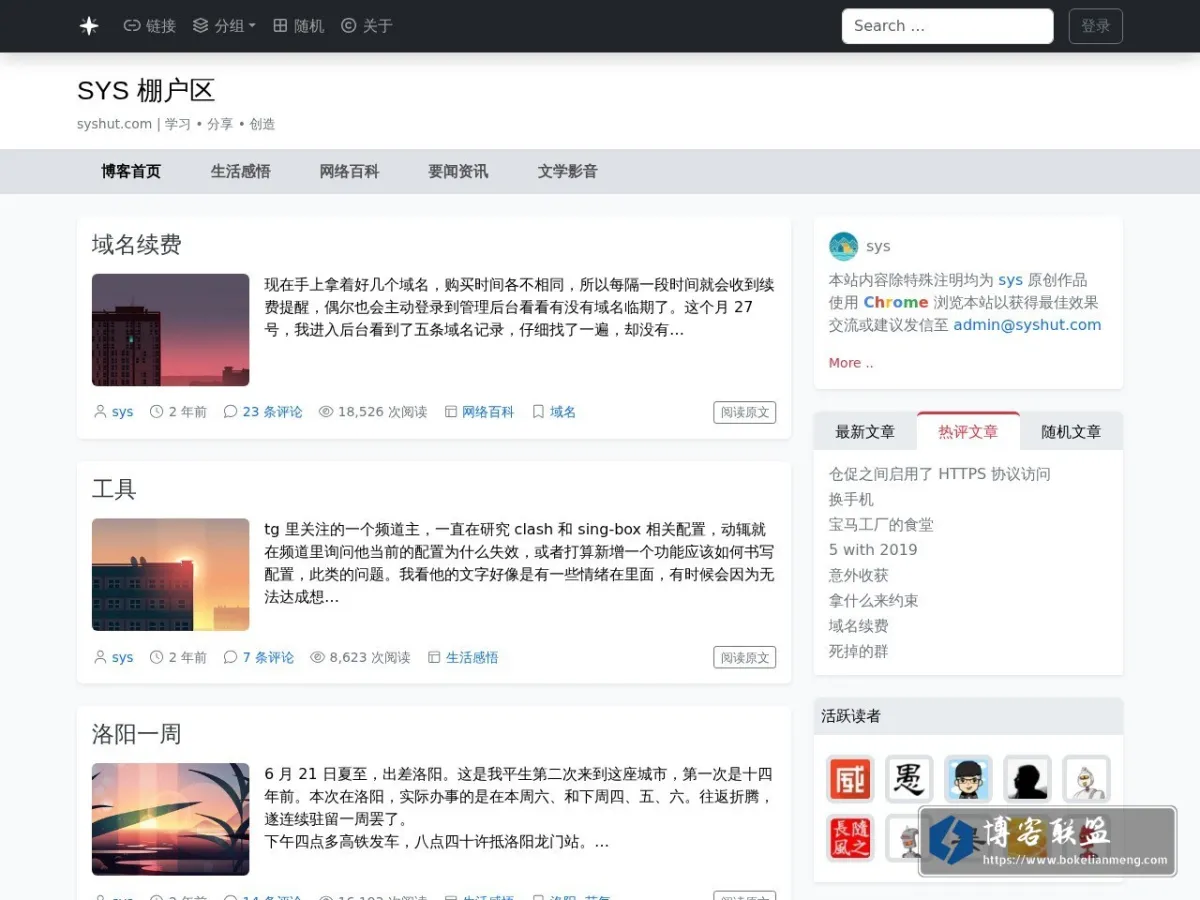
Task: Click the star site logo icon
Action: [89, 26]
